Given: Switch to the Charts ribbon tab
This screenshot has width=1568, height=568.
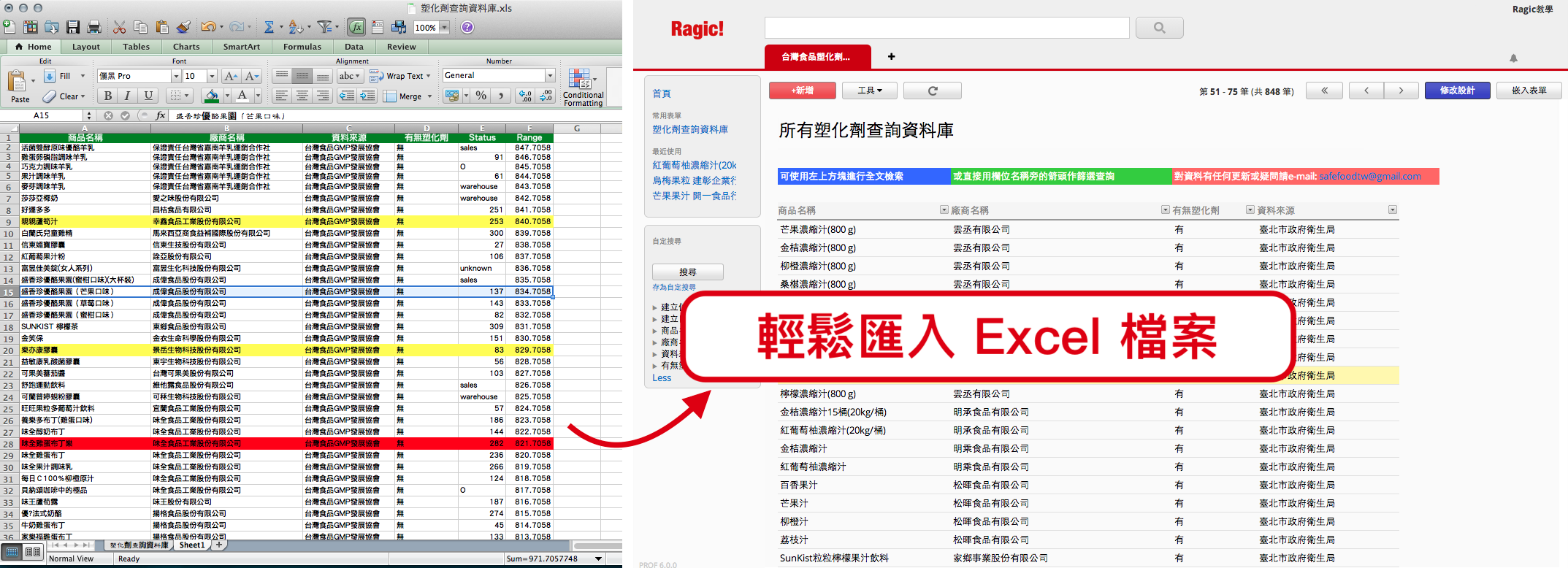Looking at the screenshot, I should 186,47.
